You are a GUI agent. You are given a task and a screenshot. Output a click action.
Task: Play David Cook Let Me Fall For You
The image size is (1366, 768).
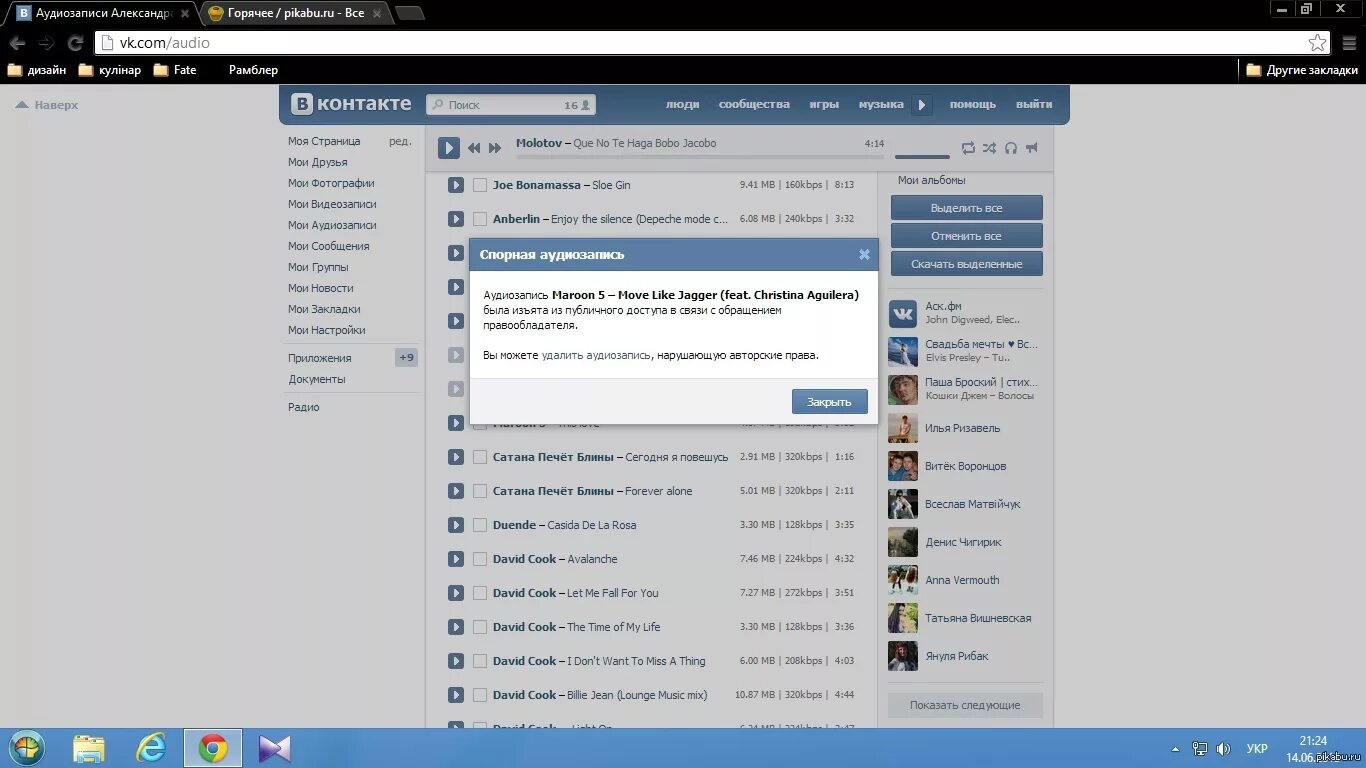[x=456, y=593]
